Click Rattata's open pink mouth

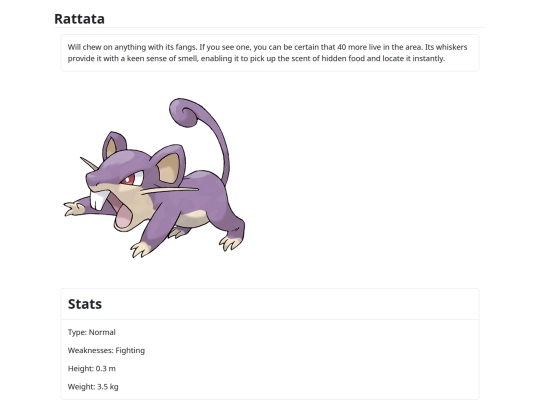pos(122,214)
